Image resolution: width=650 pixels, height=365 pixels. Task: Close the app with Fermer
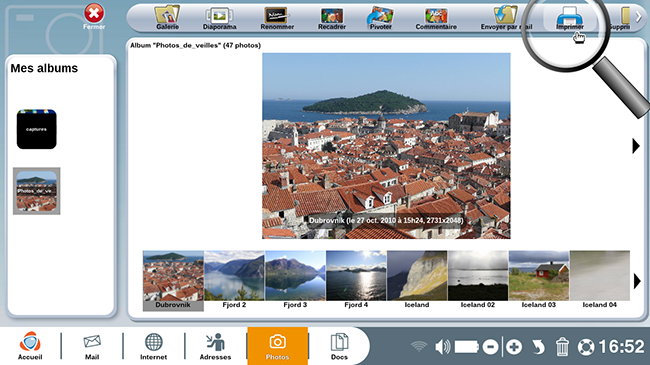94,17
